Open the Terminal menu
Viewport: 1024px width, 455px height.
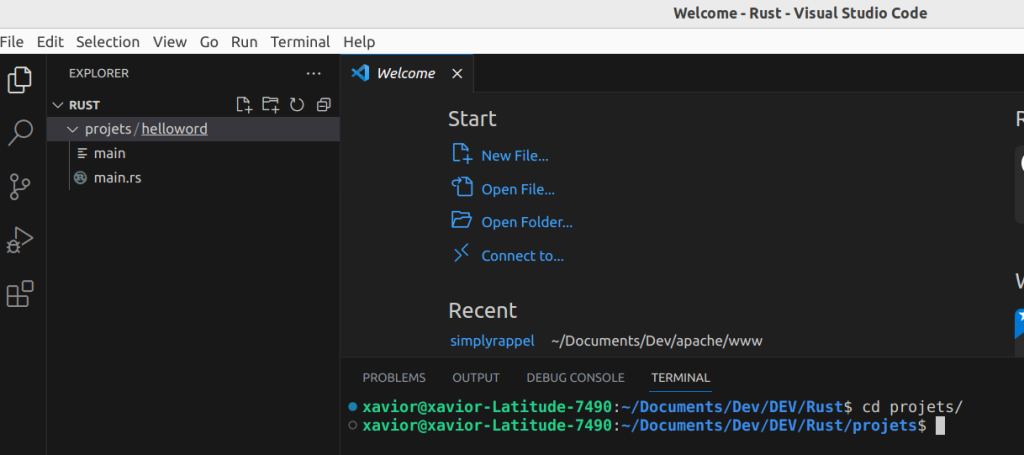pos(300,42)
